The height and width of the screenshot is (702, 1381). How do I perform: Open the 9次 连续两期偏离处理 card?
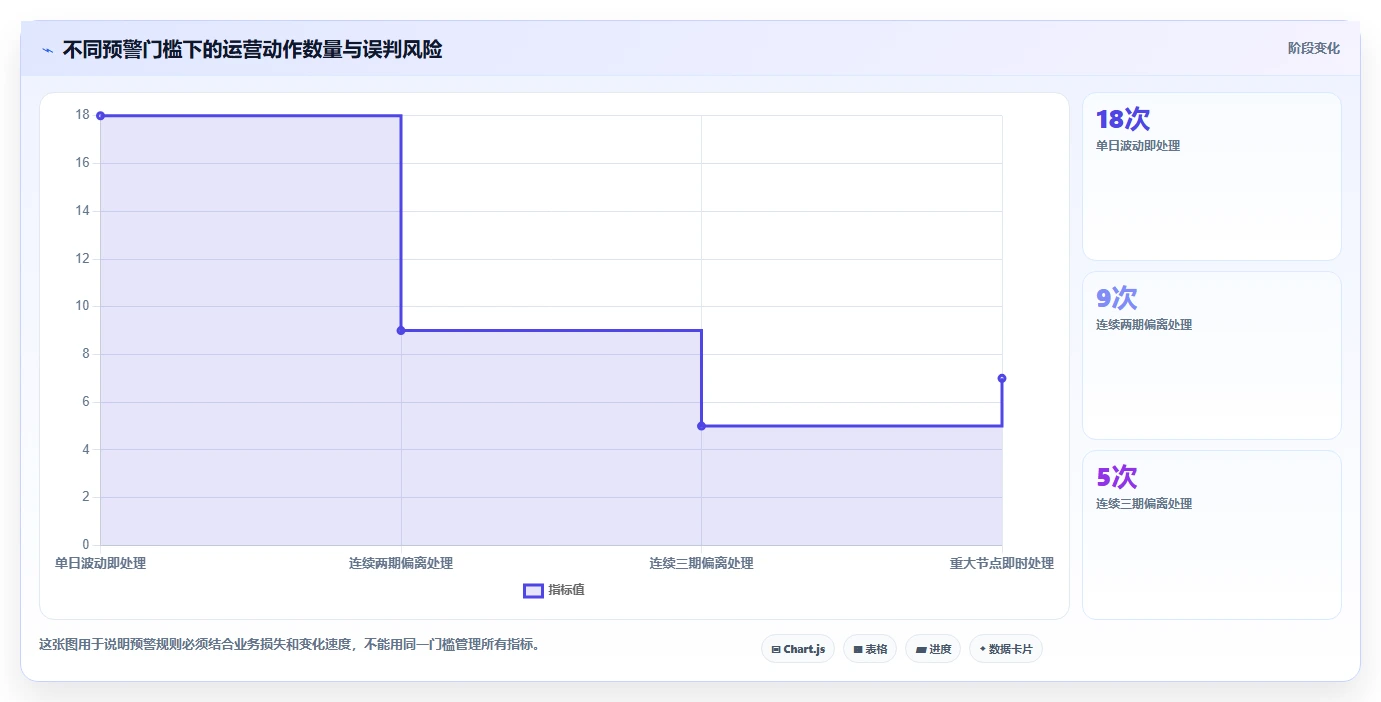click(1211, 356)
